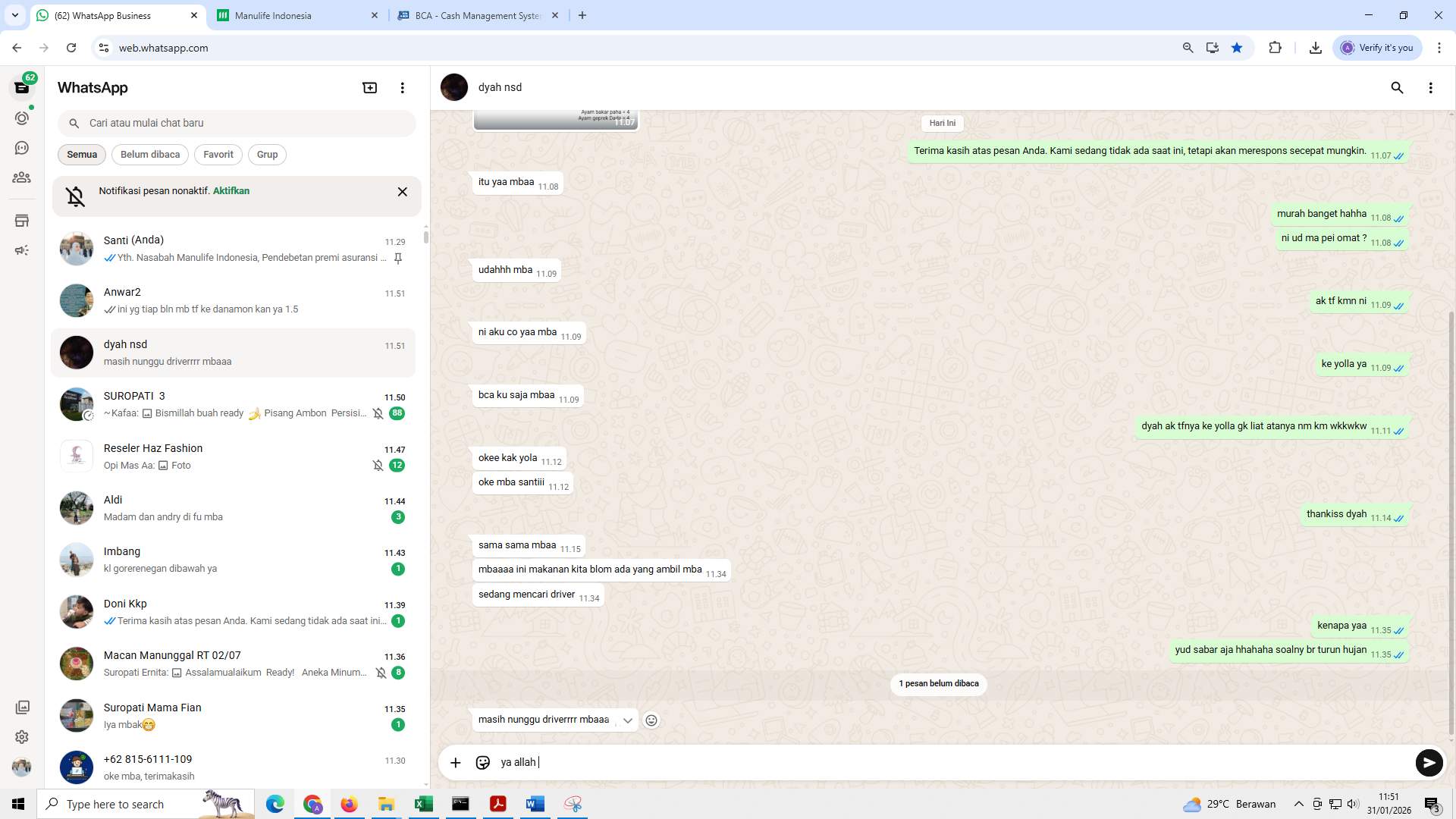Filter chats with the Belum dibaca toggle

click(x=149, y=155)
